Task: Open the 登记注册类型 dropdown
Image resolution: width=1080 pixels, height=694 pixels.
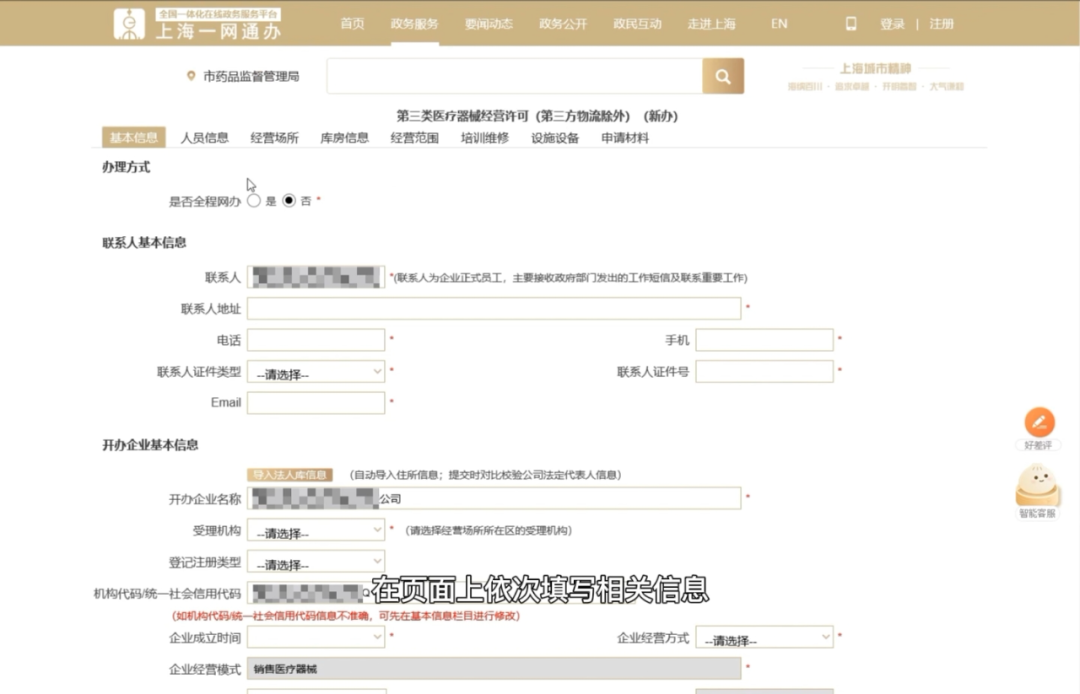Action: coord(316,562)
